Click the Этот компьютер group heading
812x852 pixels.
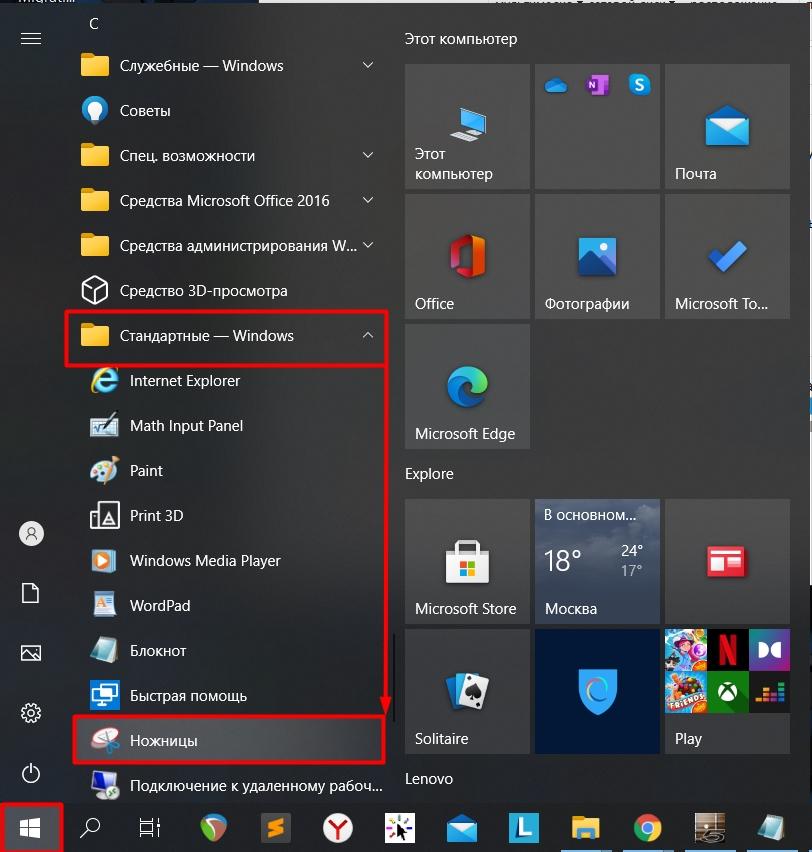point(461,39)
